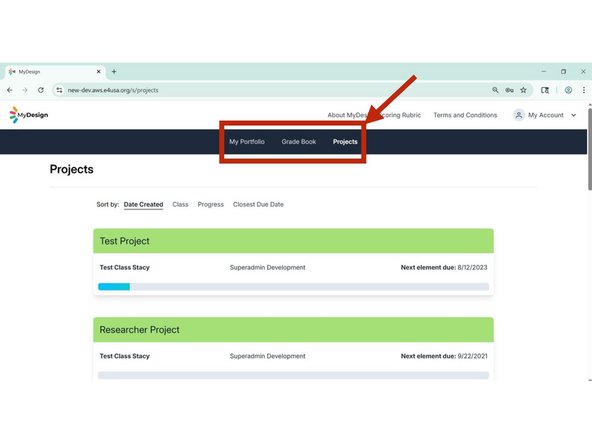This screenshot has height=444, width=592.
Task: Click the MyDesign logo
Action: tap(29, 115)
